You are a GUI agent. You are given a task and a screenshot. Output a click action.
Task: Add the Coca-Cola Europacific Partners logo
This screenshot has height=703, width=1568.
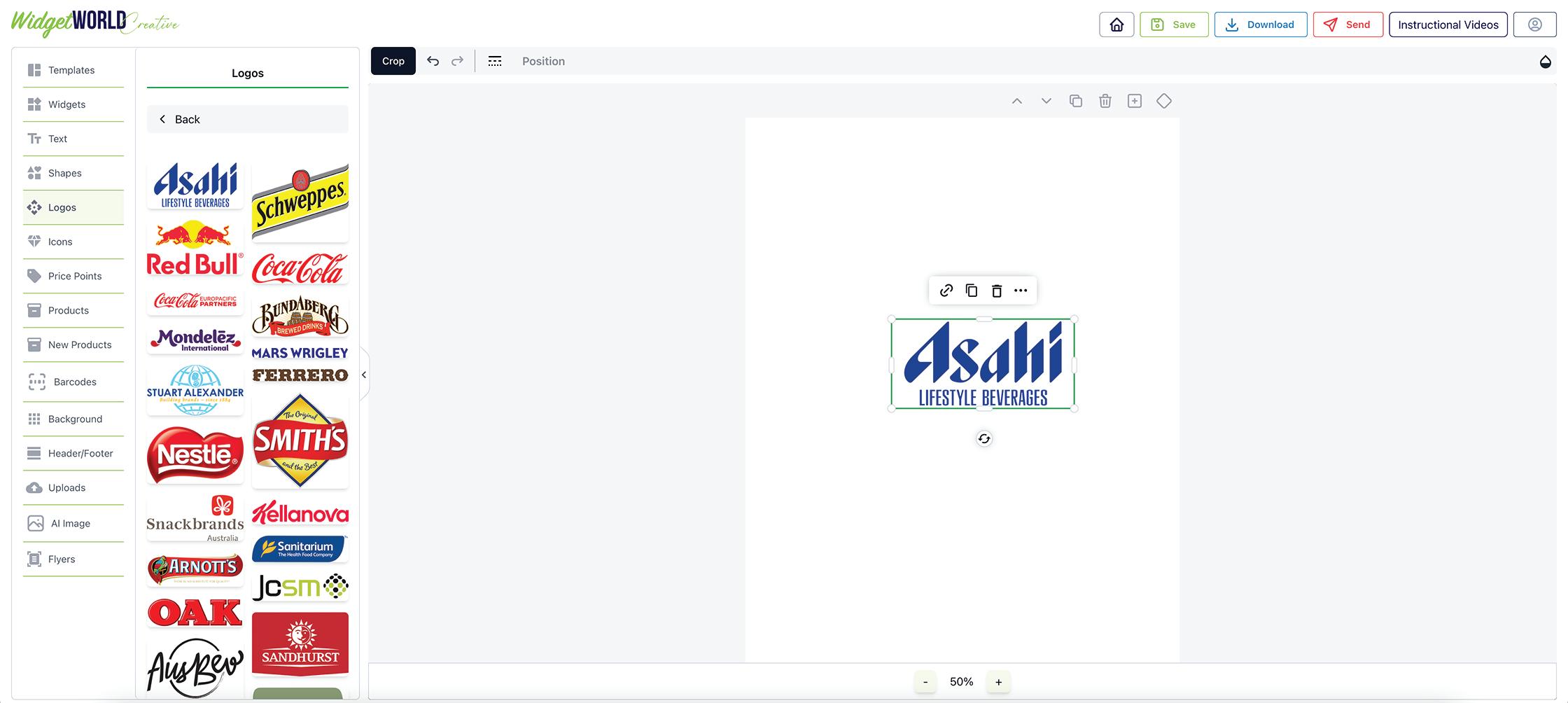(x=195, y=301)
